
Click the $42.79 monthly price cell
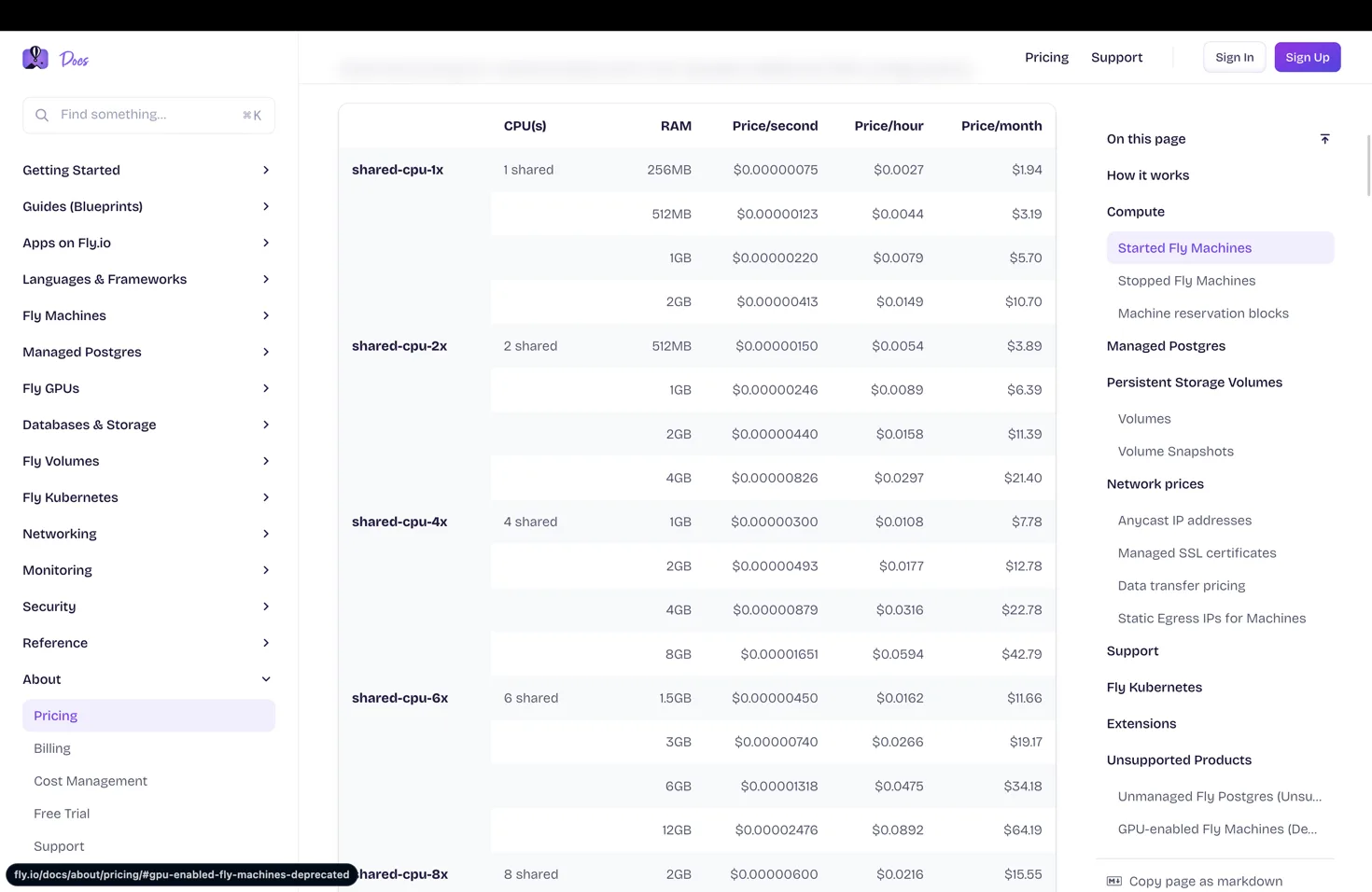(x=1022, y=654)
